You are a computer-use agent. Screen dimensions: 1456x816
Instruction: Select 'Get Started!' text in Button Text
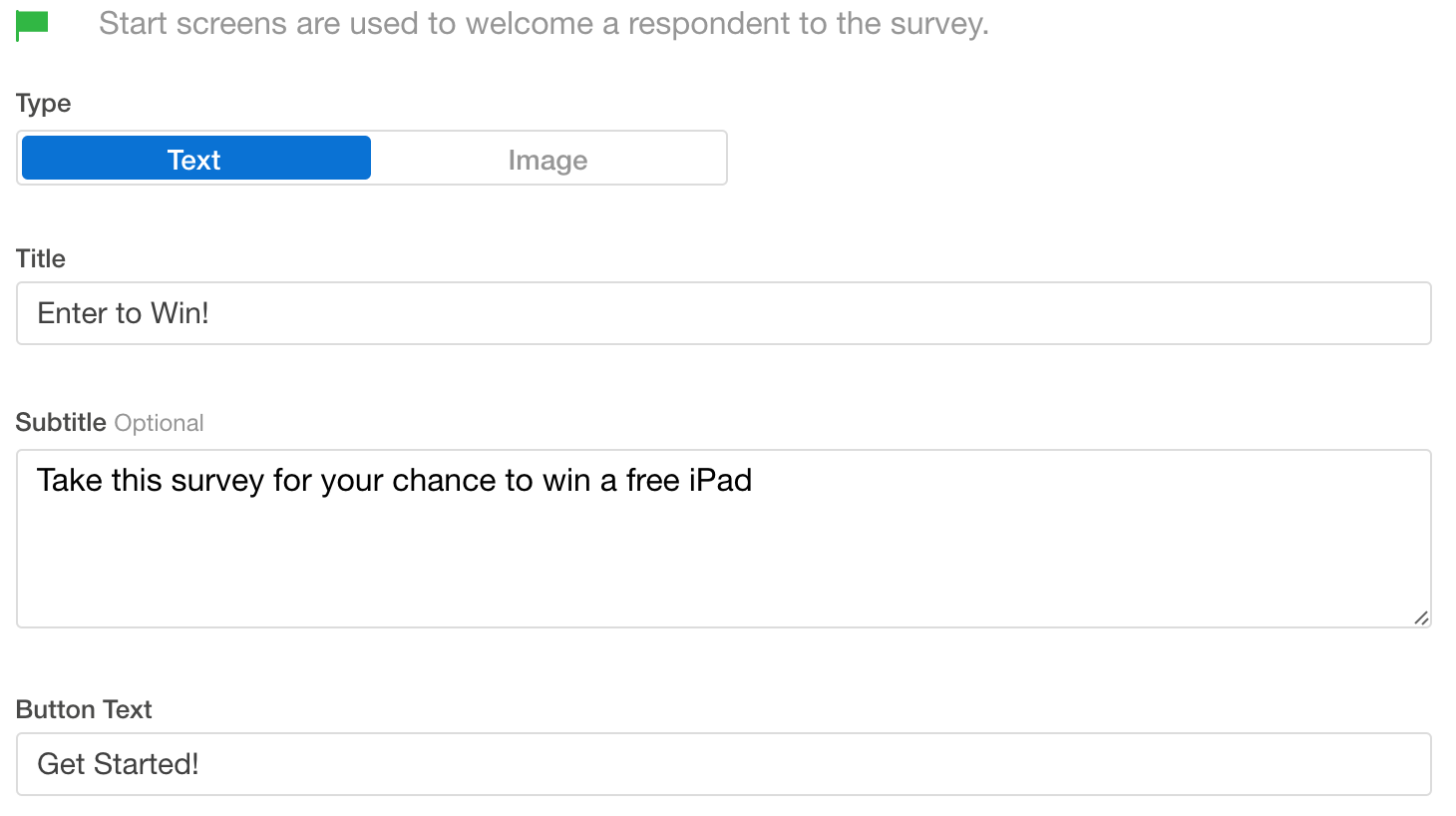pos(118,763)
